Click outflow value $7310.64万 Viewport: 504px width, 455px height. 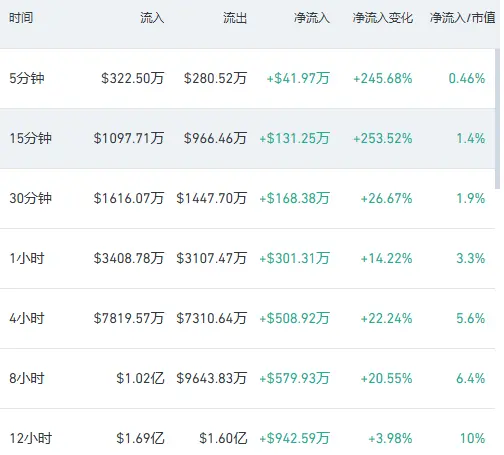(212, 318)
